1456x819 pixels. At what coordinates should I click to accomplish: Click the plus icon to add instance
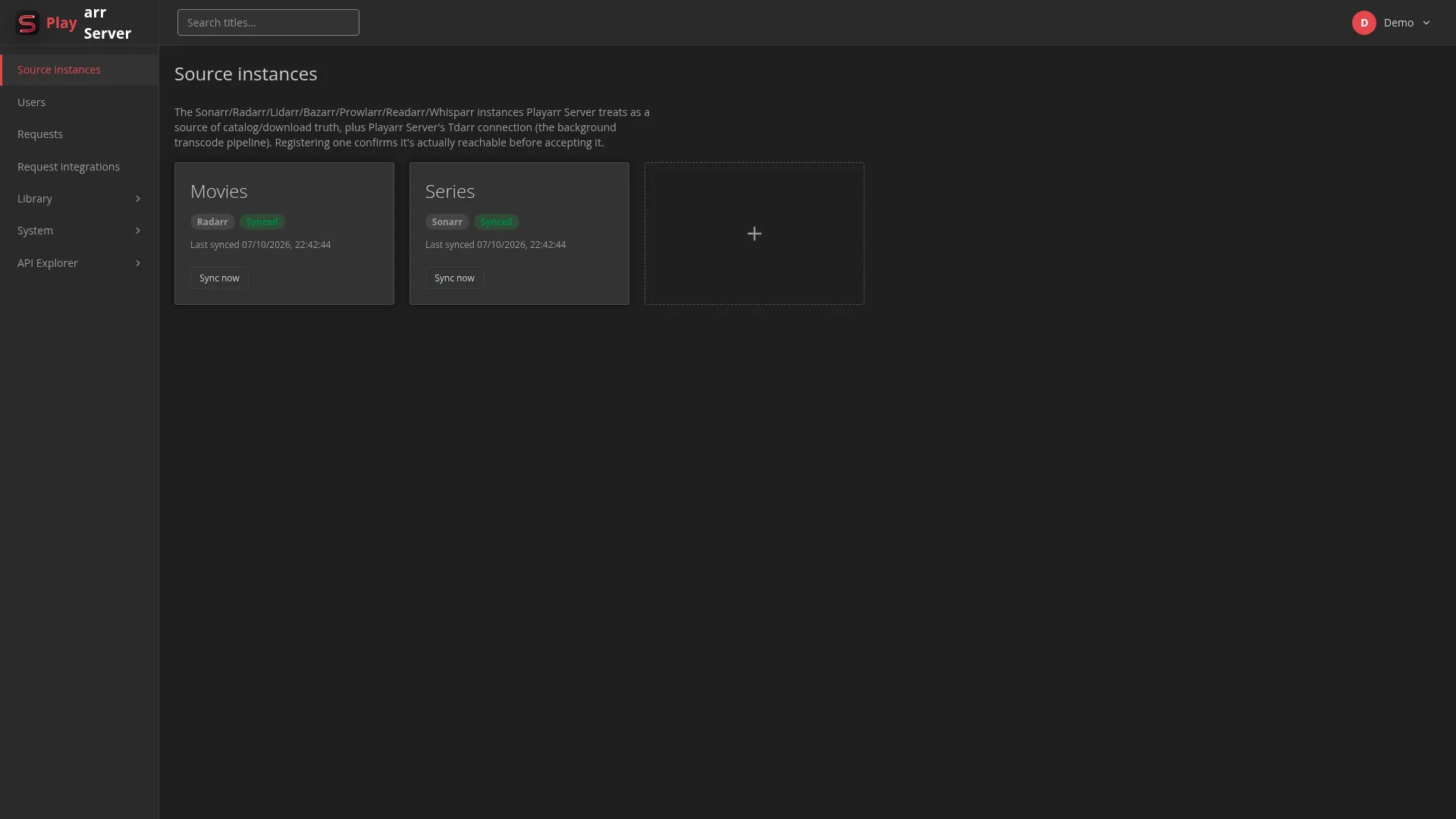pos(754,234)
